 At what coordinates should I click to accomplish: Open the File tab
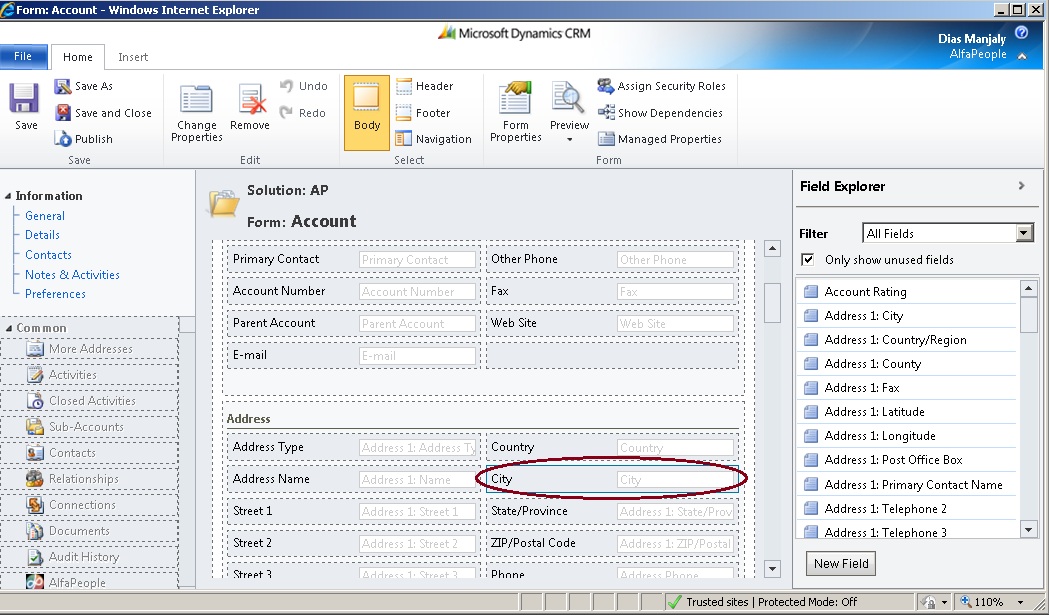(x=23, y=56)
